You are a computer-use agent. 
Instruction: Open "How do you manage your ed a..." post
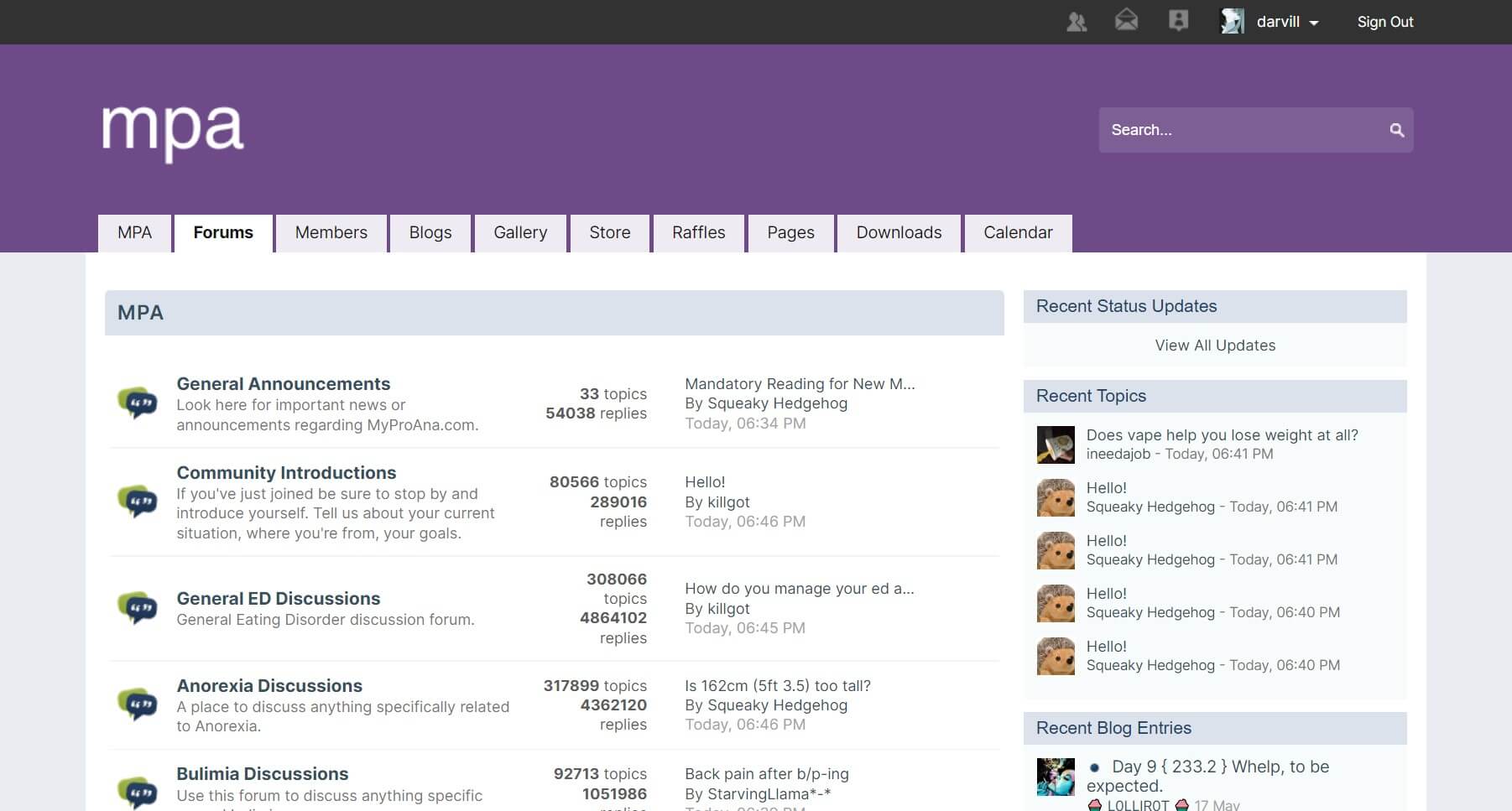800,589
